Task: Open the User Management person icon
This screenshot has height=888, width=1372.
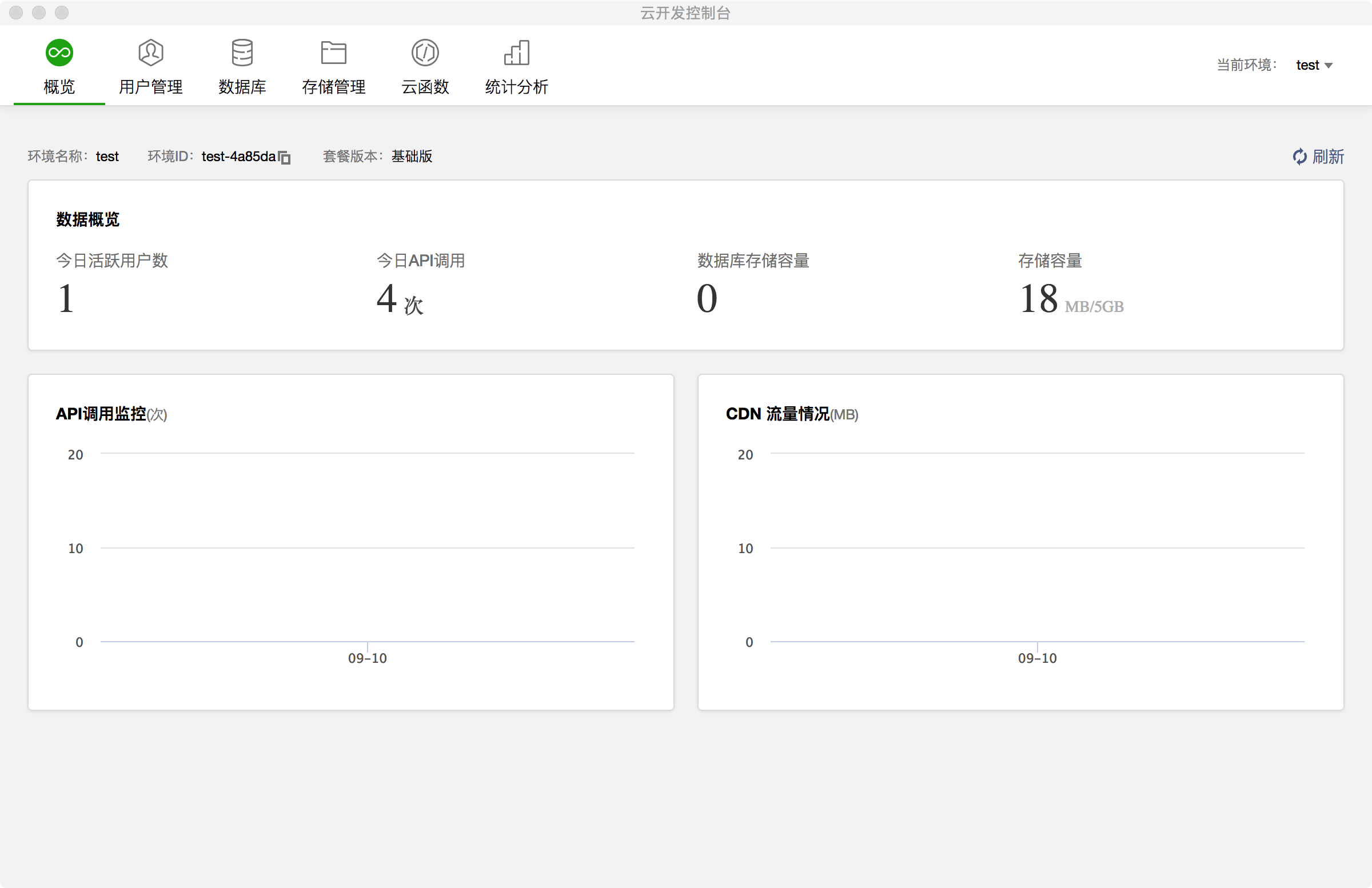Action: [150, 53]
